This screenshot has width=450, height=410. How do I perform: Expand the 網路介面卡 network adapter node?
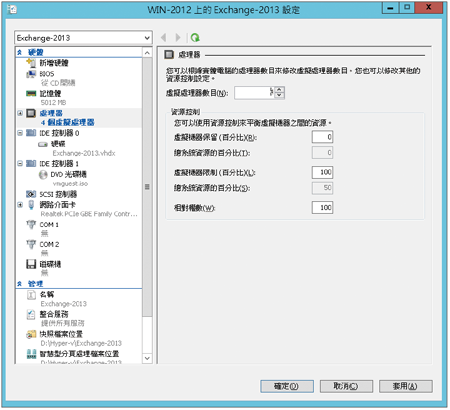(x=20, y=205)
